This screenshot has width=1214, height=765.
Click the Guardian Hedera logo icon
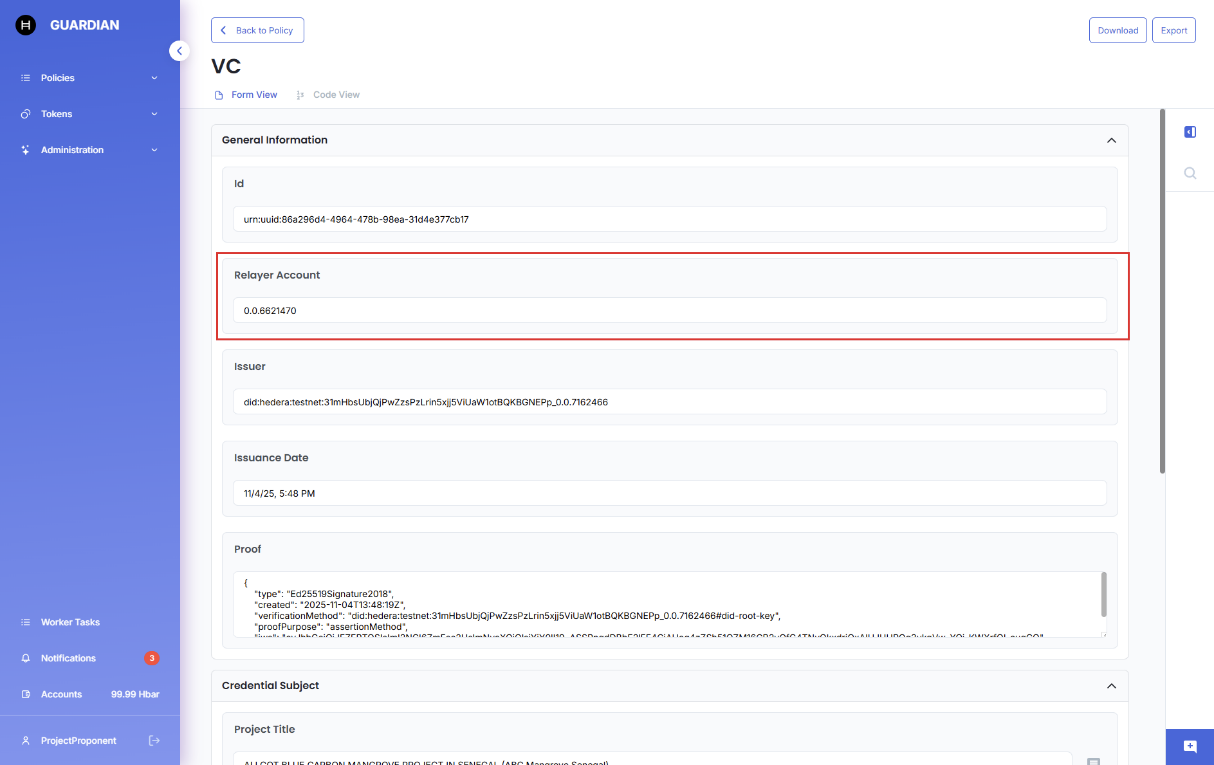pos(26,25)
